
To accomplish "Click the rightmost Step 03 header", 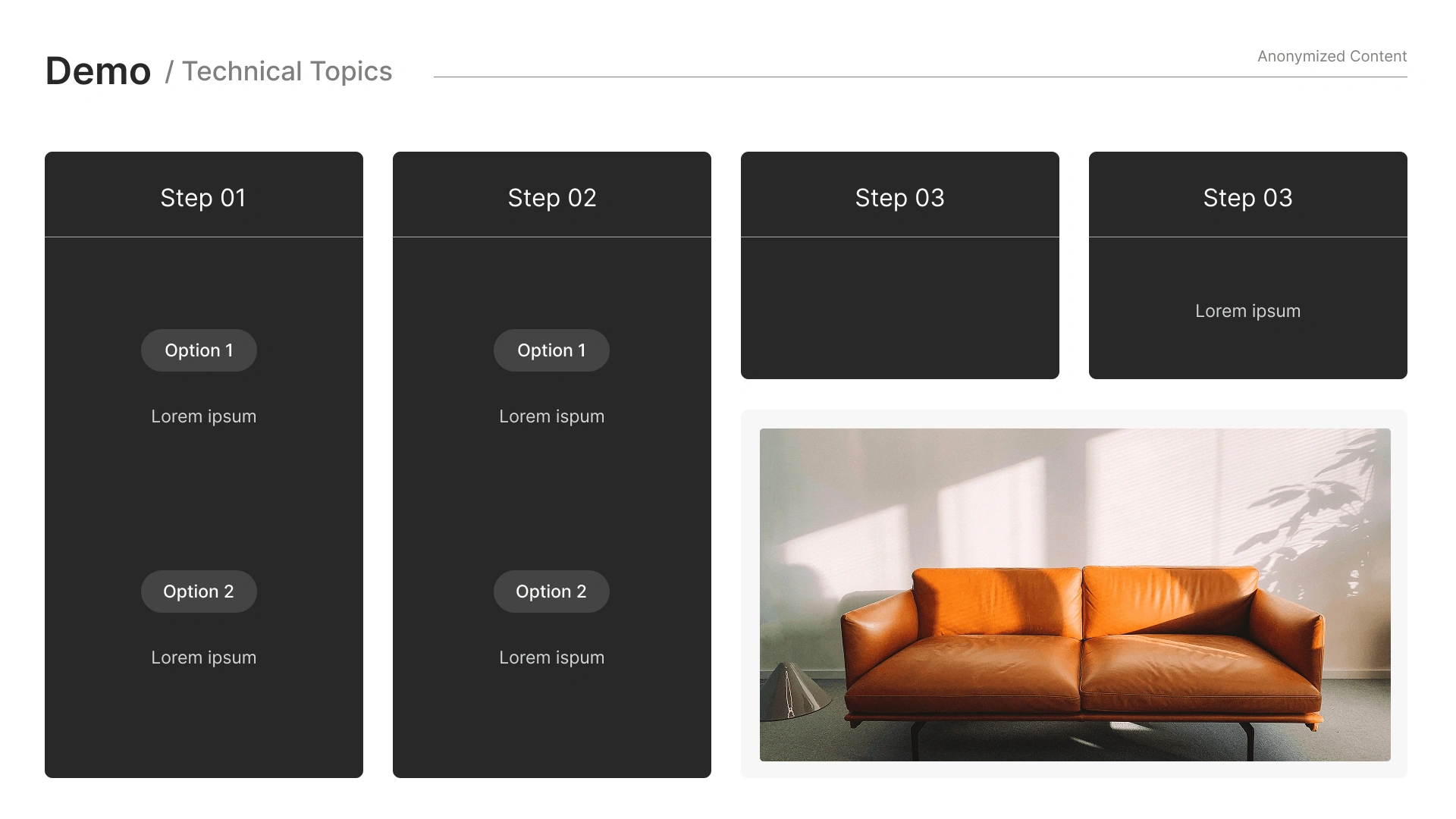I will [x=1247, y=198].
